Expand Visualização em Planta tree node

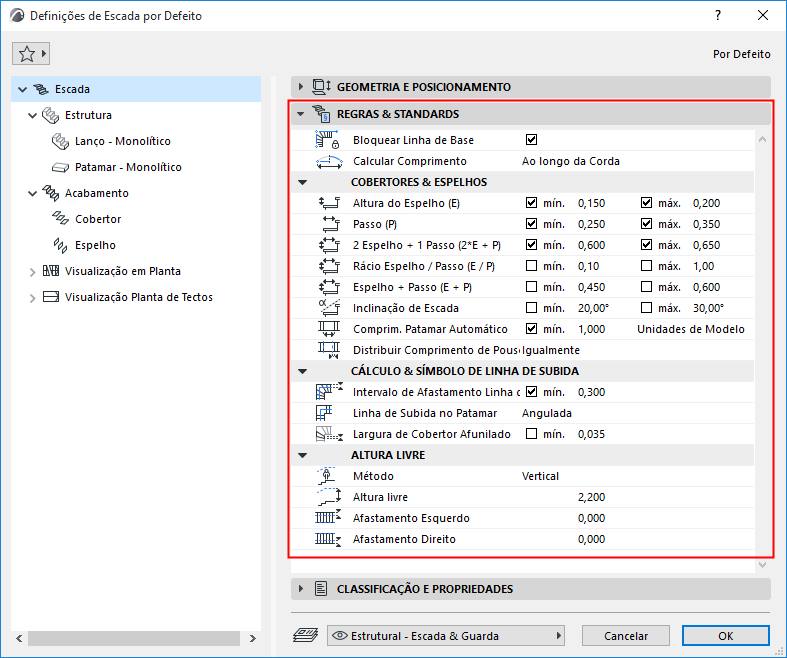[x=33, y=272]
